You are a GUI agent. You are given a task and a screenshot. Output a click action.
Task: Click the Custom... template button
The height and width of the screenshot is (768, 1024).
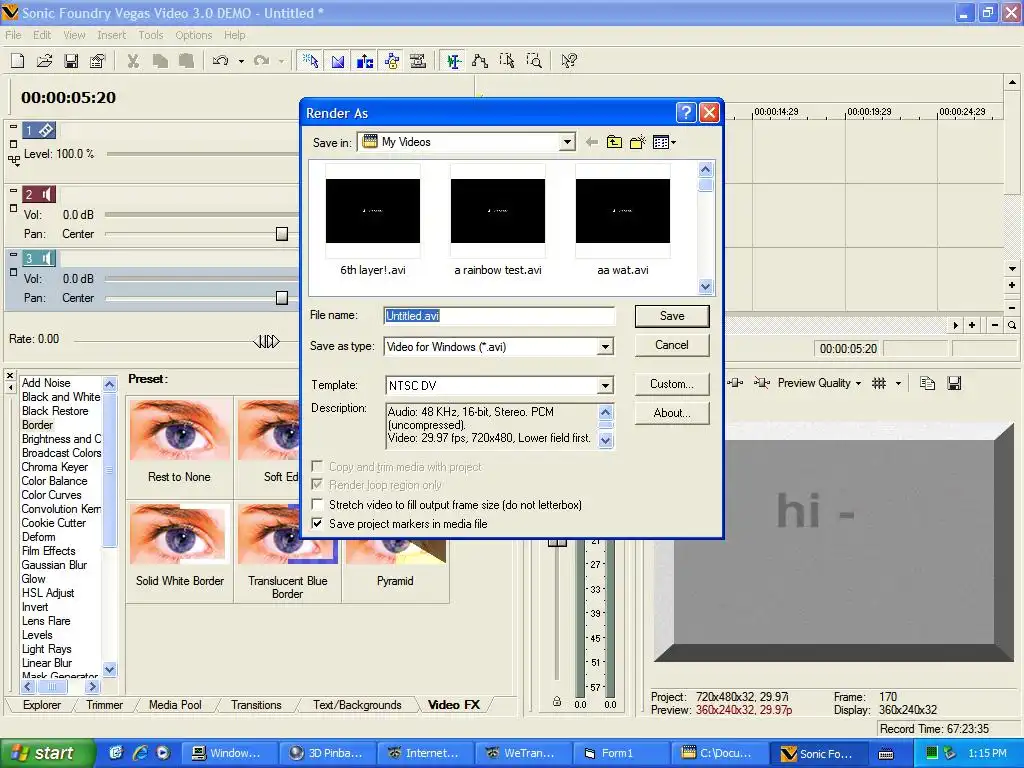pos(672,384)
